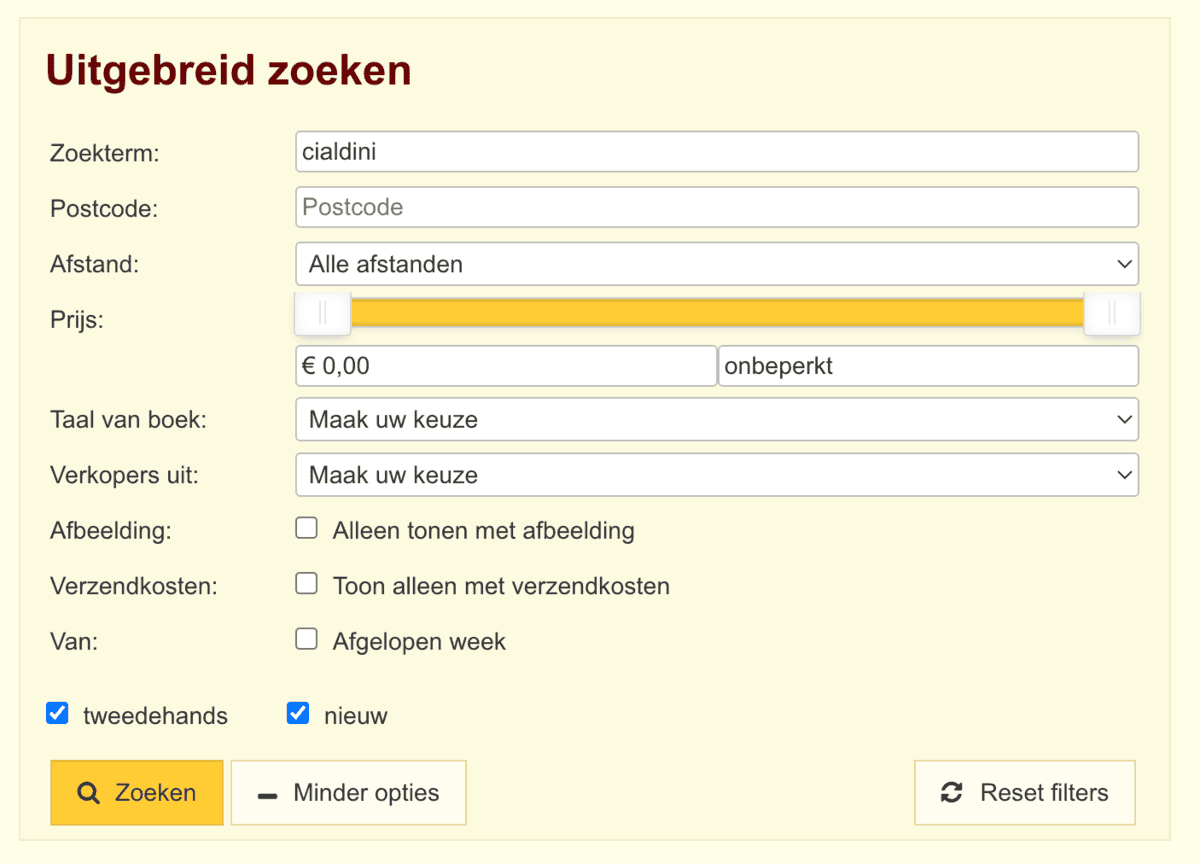This screenshot has height=864, width=1200.
Task: Uncheck the tweedehands checkbox
Action: [58, 714]
